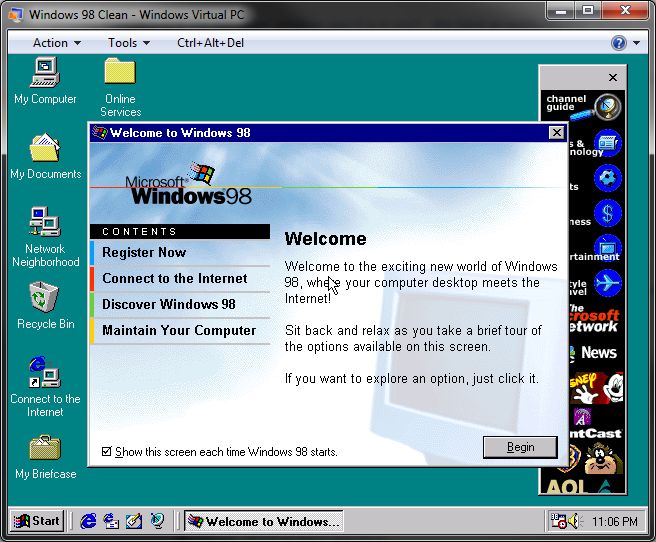This screenshot has height=542, width=656.
Task: Open The Microsoft Network channel
Action: click(x=596, y=319)
